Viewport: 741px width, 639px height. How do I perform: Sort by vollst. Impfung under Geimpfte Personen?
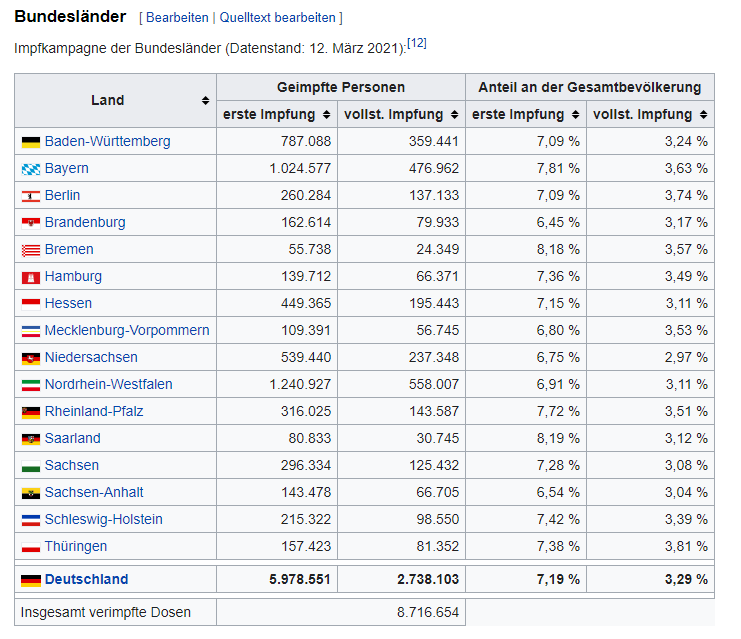coord(454,115)
